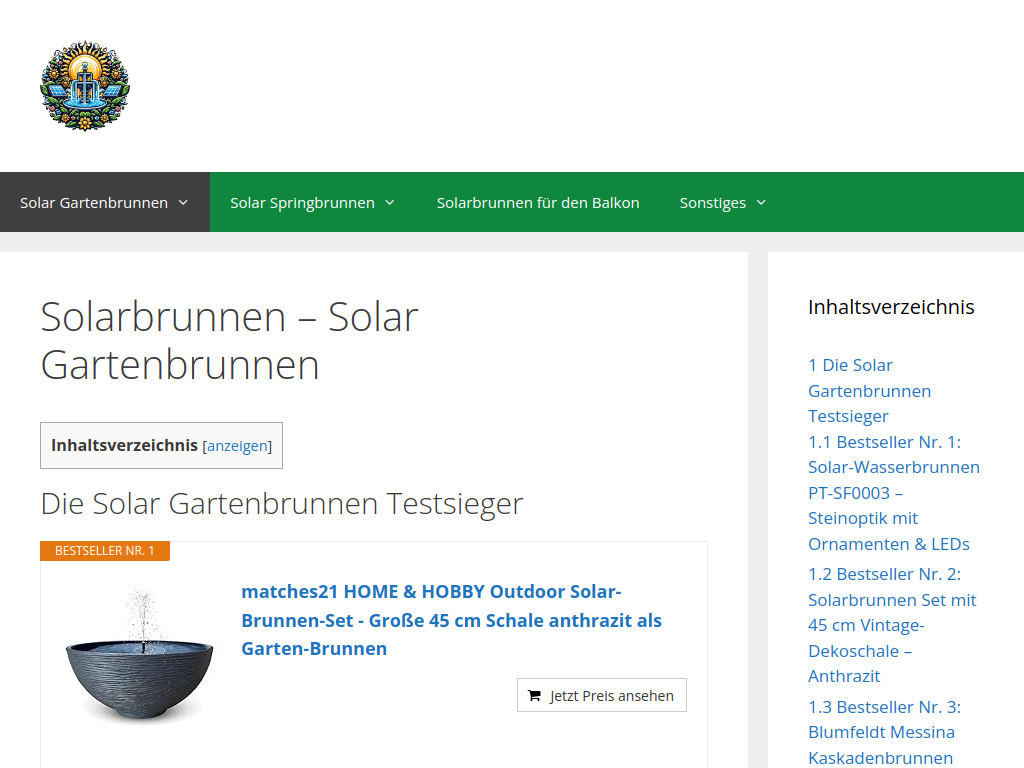
Task: Expand the Solar Springbrunnen menu chevron
Action: (390, 202)
